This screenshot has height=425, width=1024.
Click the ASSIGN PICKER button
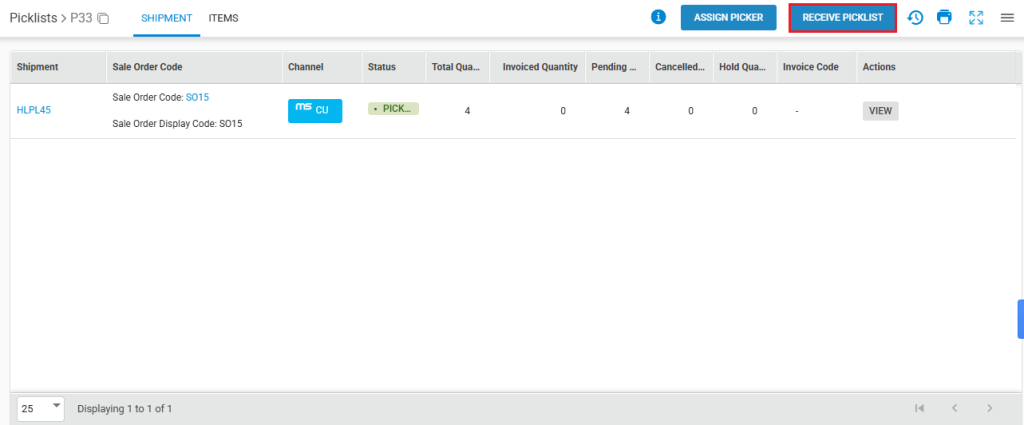coord(728,18)
